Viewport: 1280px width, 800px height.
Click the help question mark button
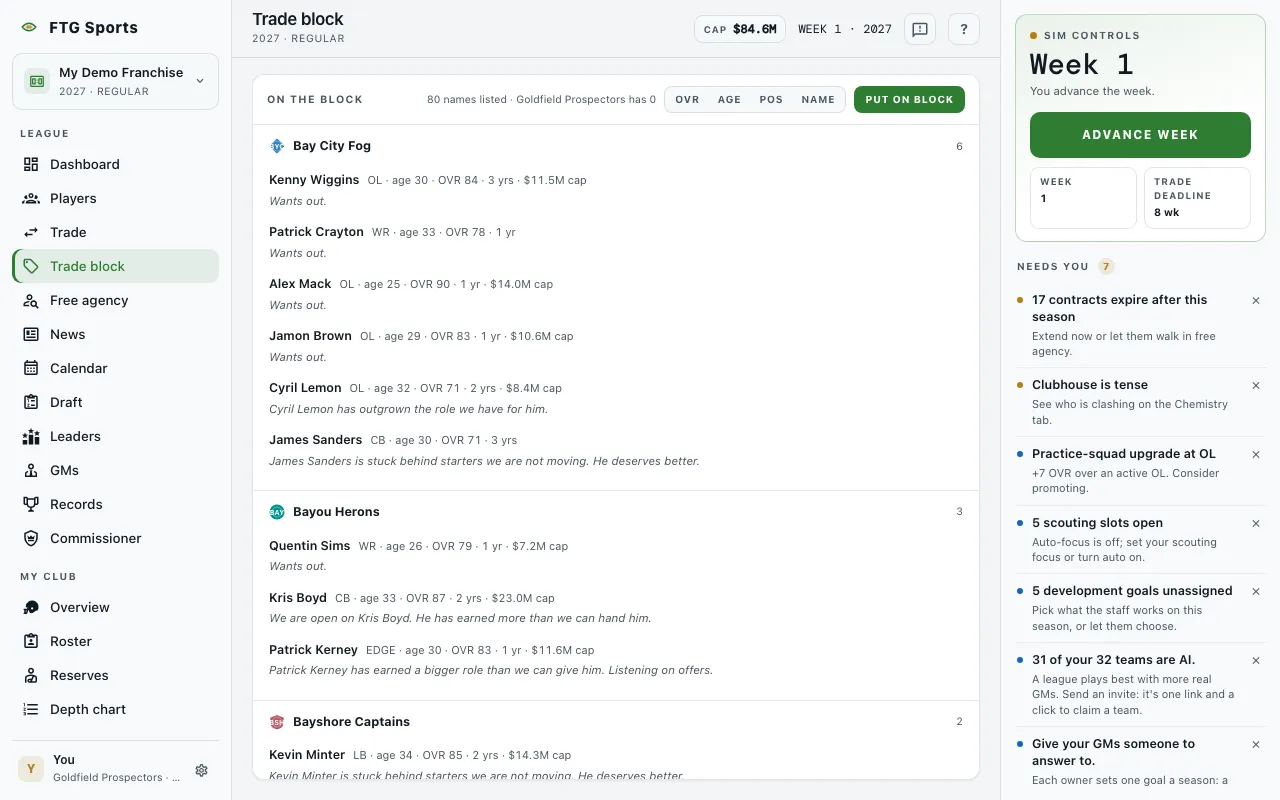[964, 29]
